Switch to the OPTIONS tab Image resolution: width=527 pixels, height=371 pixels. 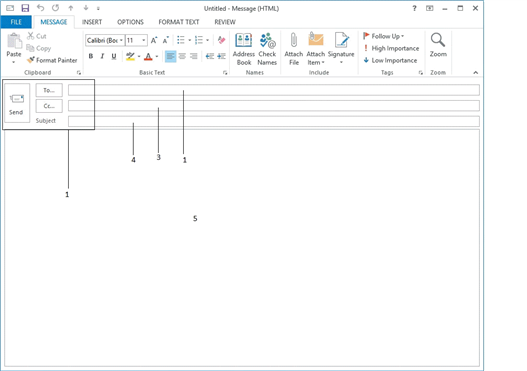130,22
